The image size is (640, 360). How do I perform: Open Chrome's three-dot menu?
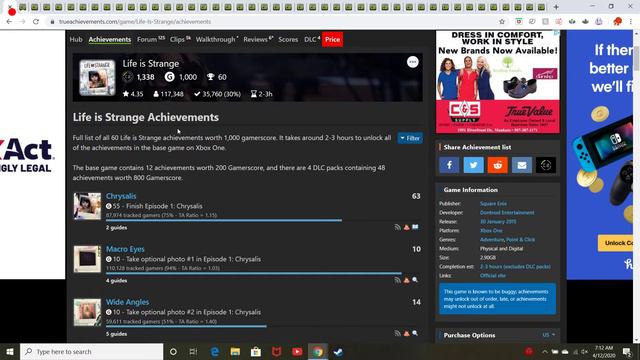pos(631,22)
